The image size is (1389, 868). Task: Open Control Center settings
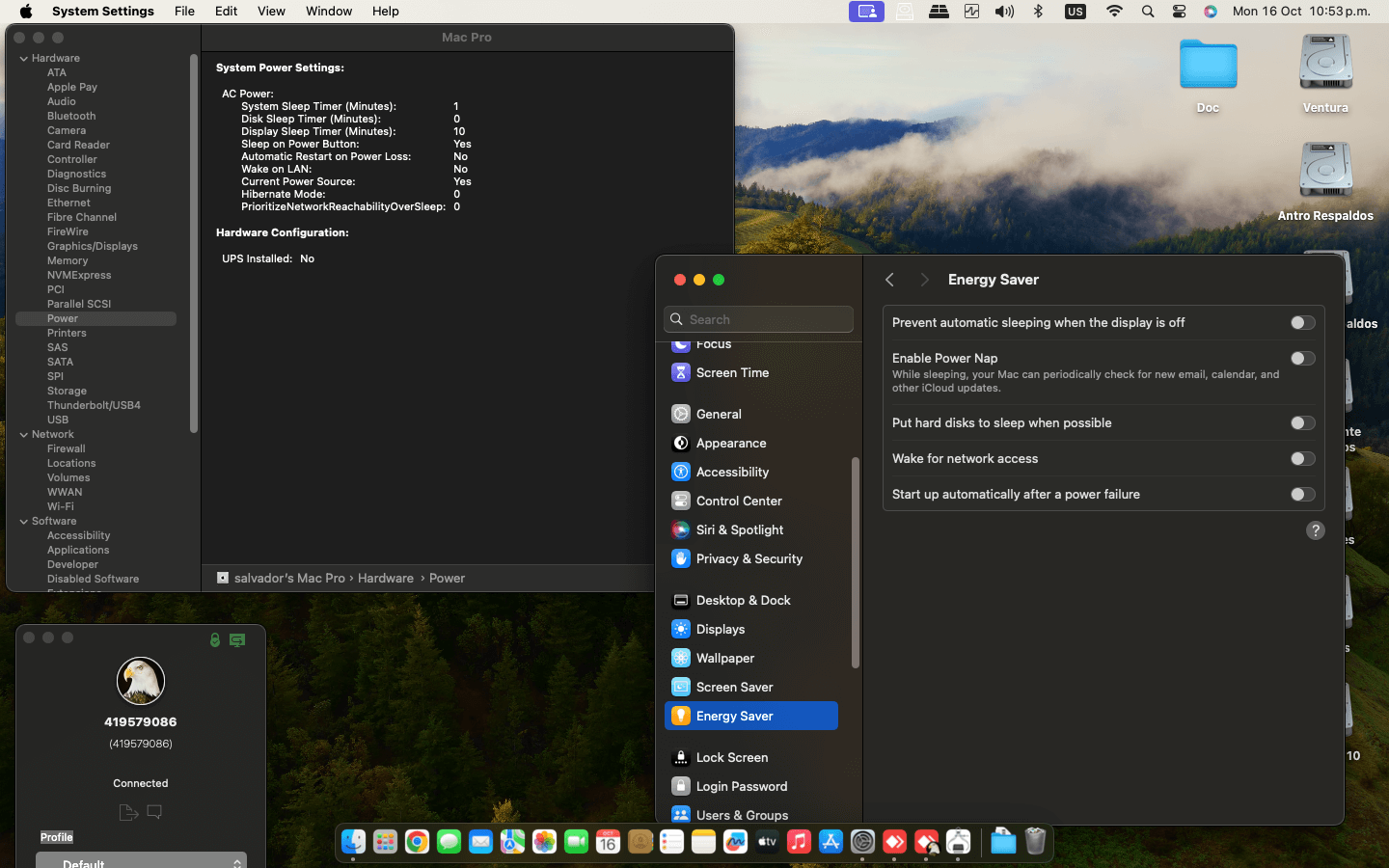click(738, 501)
